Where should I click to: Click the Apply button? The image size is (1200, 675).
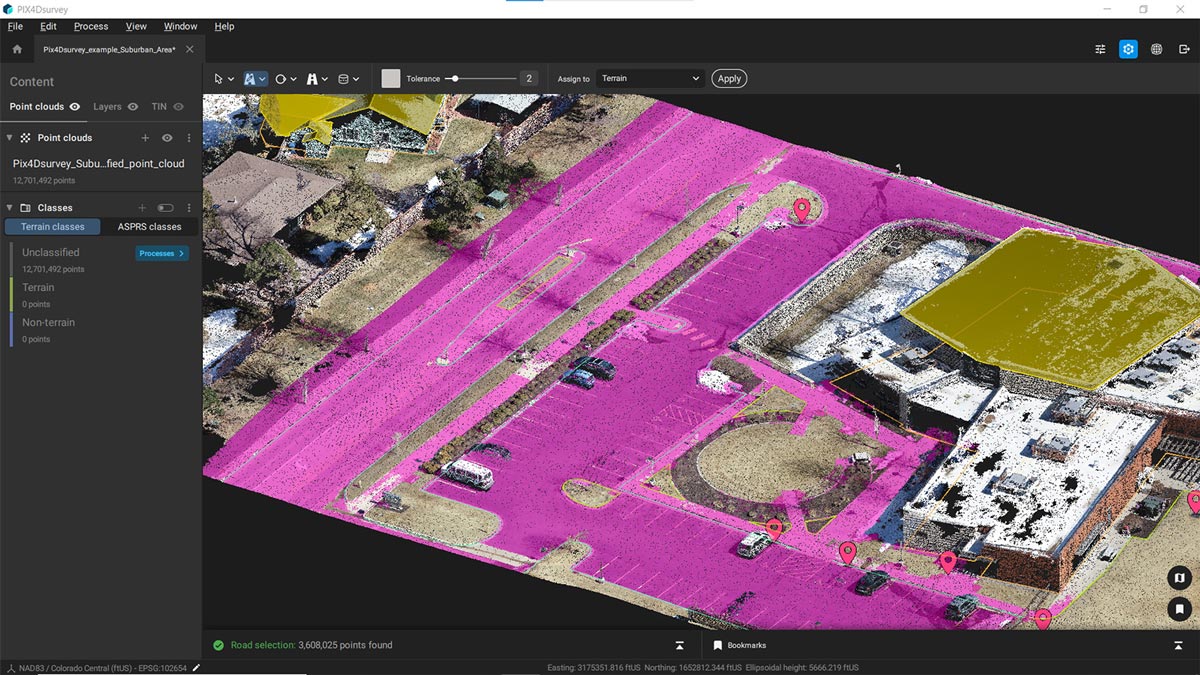730,78
